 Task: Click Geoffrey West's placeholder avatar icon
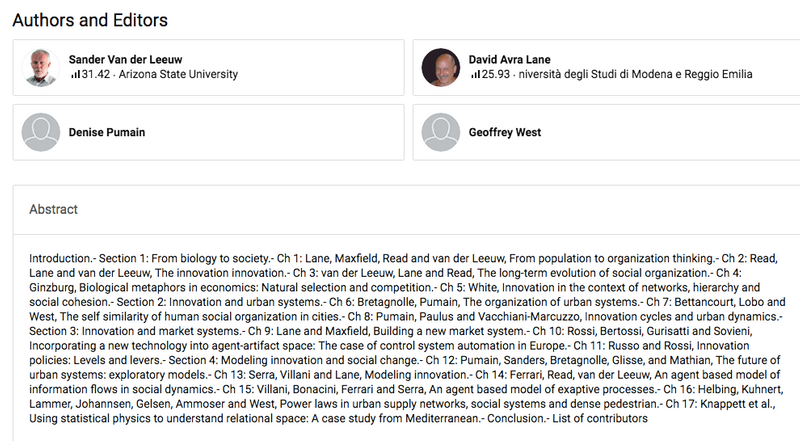441,131
